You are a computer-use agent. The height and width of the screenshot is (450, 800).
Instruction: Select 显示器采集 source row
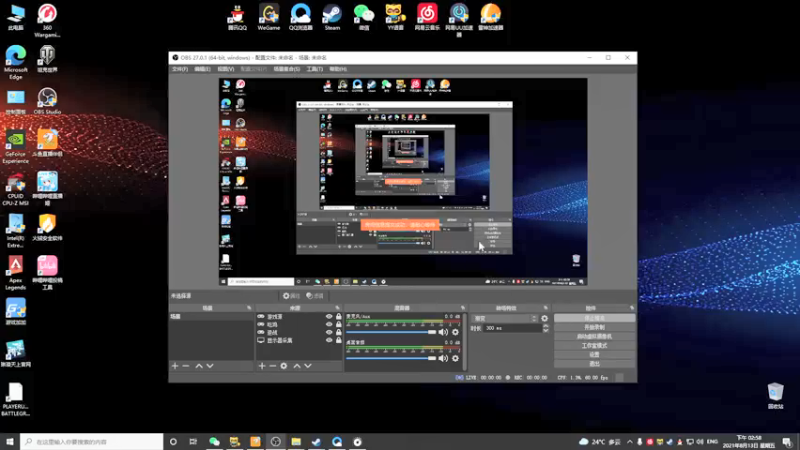coord(298,340)
